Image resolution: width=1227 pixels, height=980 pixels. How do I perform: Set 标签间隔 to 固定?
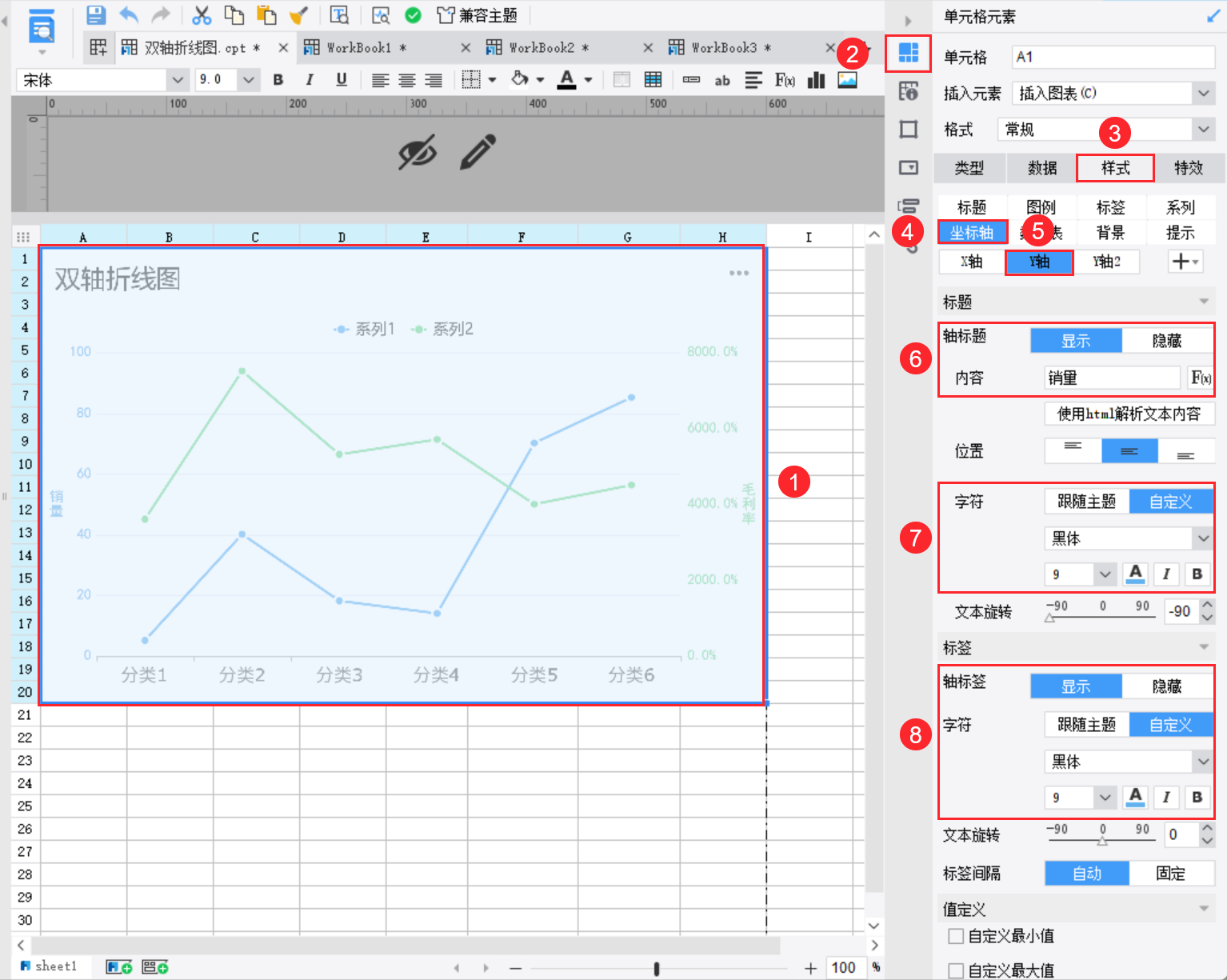(1171, 874)
